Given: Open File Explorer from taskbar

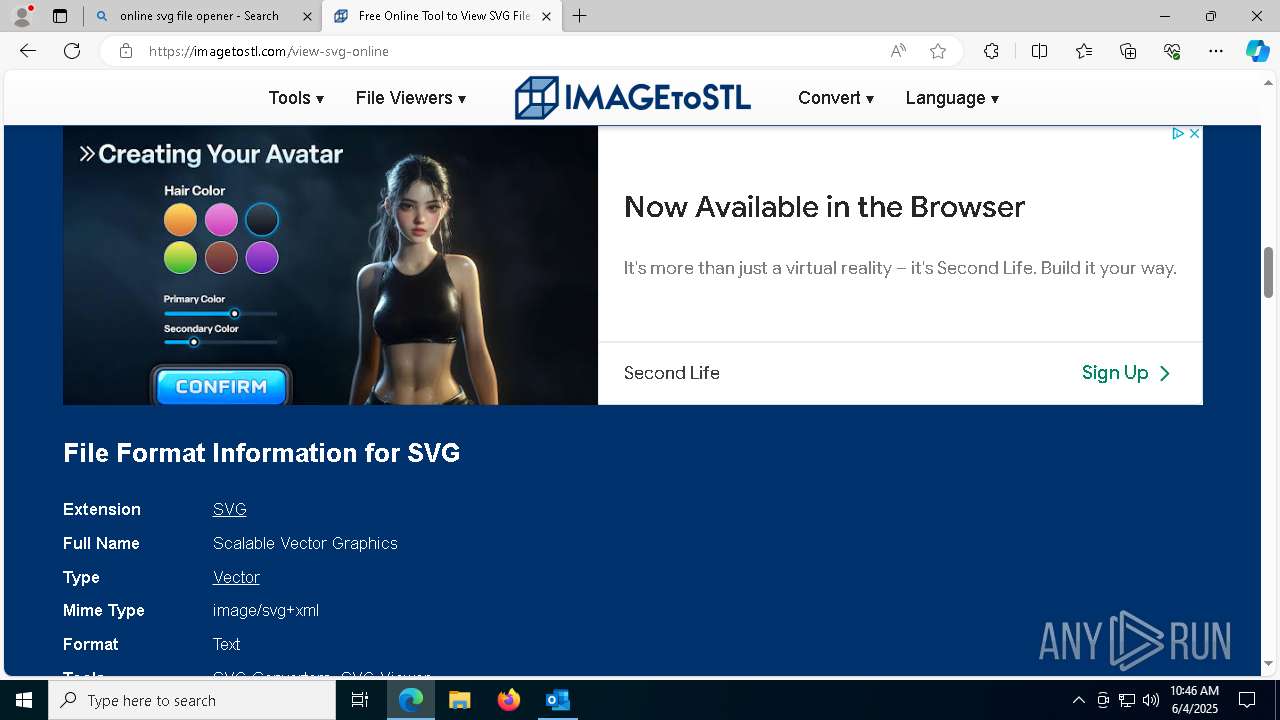Looking at the screenshot, I should pyautogui.click(x=459, y=700).
